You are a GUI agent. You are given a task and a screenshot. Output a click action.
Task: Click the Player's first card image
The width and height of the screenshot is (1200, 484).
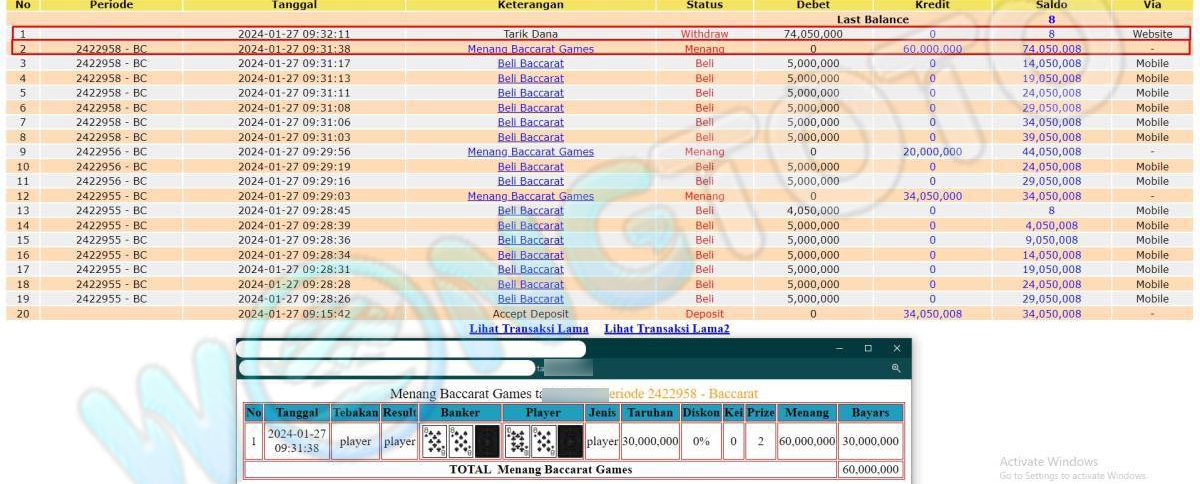pos(518,441)
